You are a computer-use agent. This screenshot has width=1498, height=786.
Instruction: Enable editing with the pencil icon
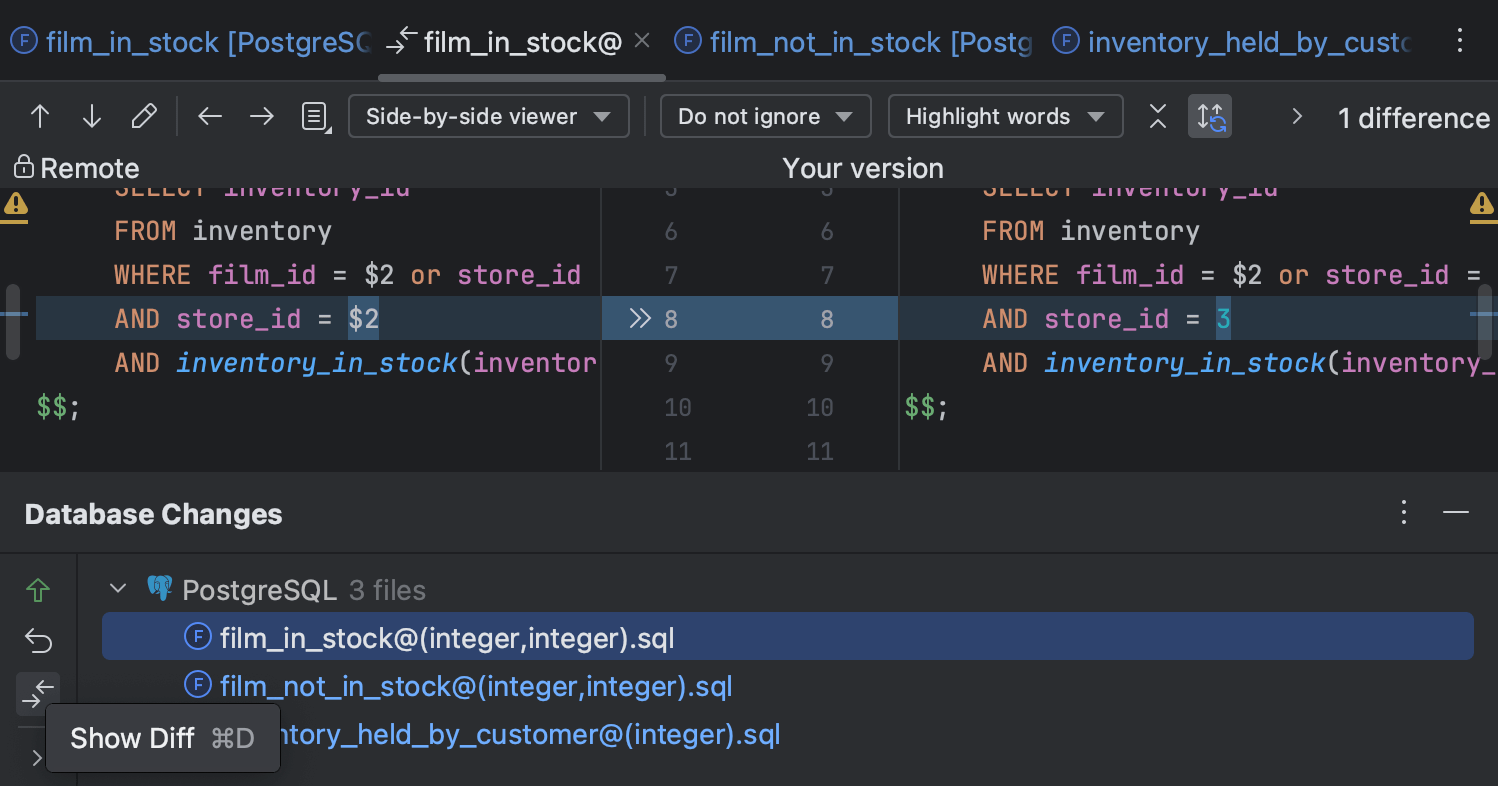point(144,116)
